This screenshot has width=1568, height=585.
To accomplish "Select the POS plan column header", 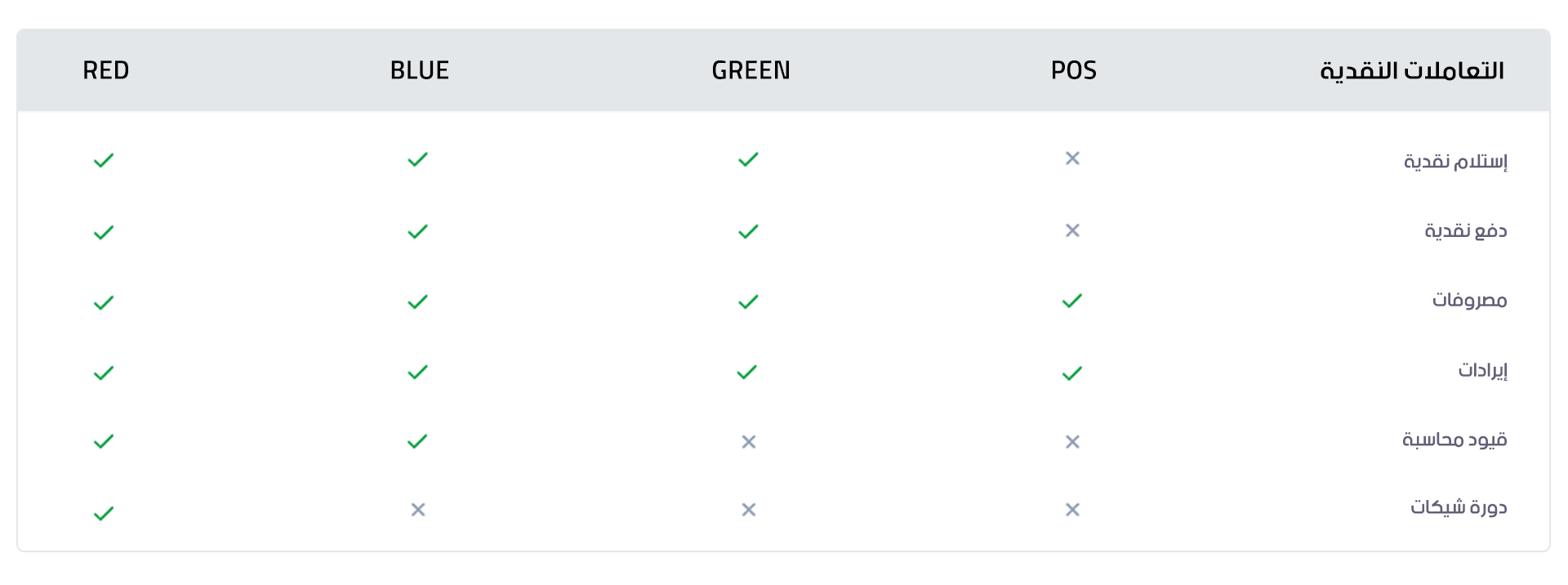I will [1073, 71].
